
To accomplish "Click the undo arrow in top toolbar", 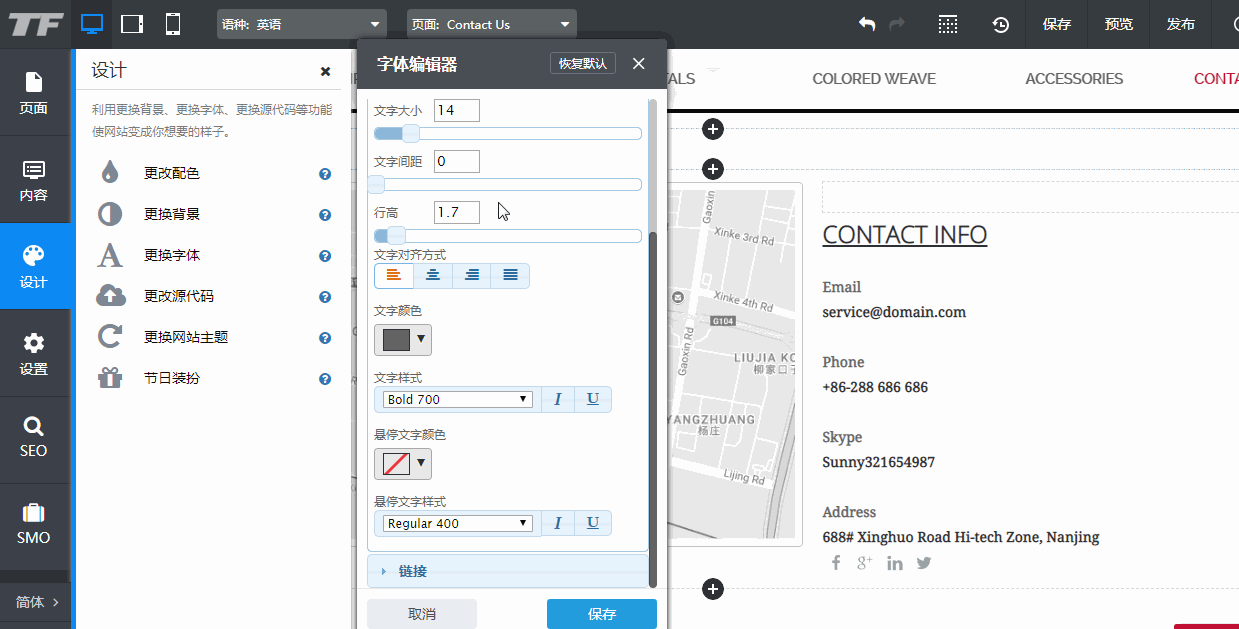I will 867,24.
